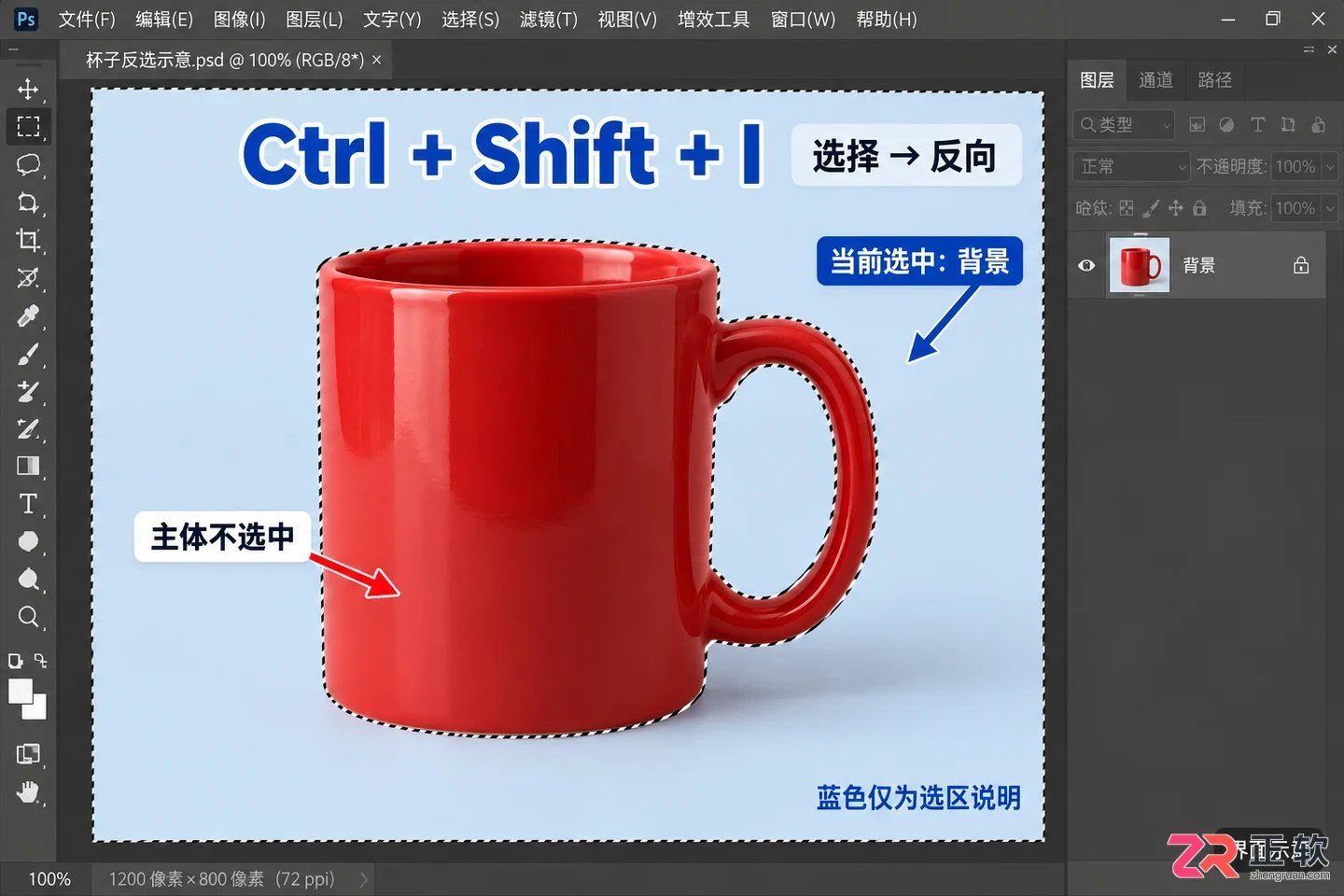Select the Hand tool

(28, 792)
